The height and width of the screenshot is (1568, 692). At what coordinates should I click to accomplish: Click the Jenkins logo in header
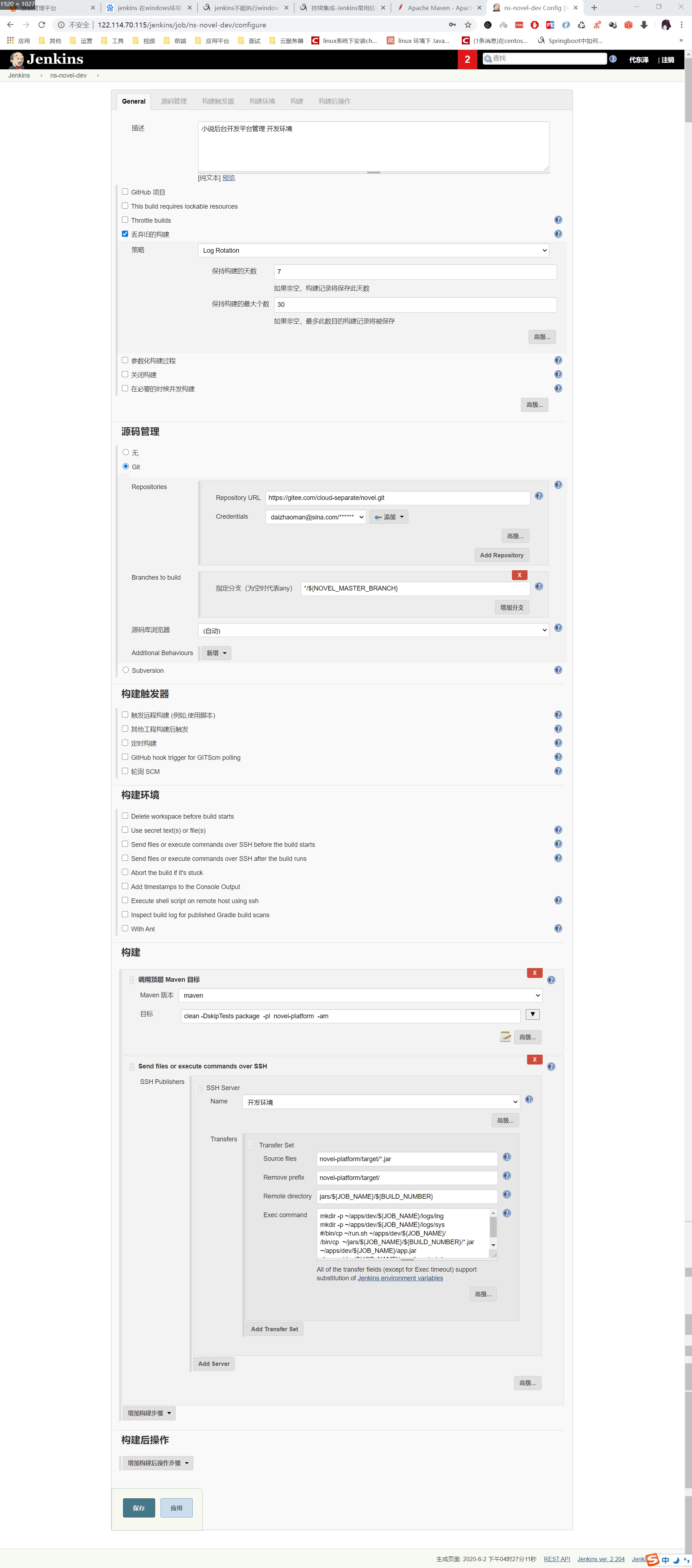pos(46,60)
